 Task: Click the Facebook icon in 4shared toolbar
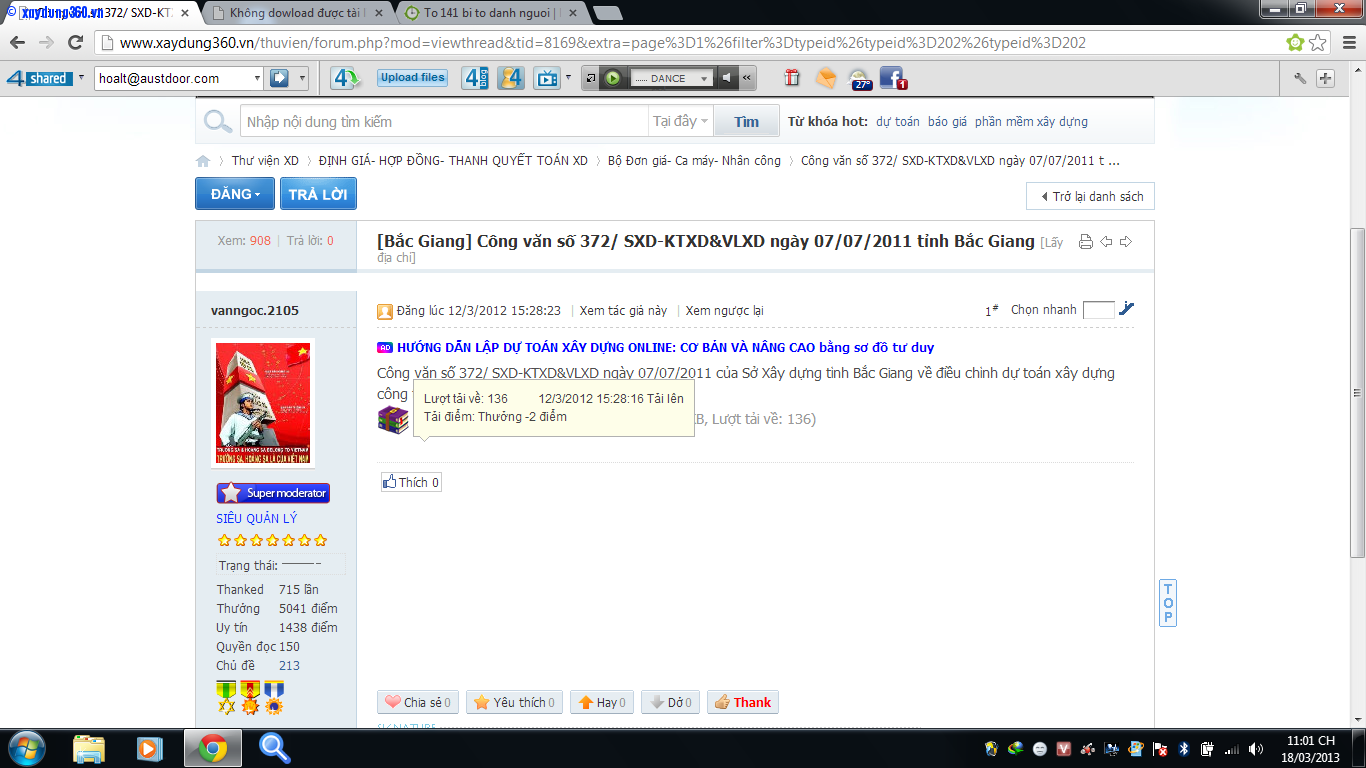pos(891,78)
